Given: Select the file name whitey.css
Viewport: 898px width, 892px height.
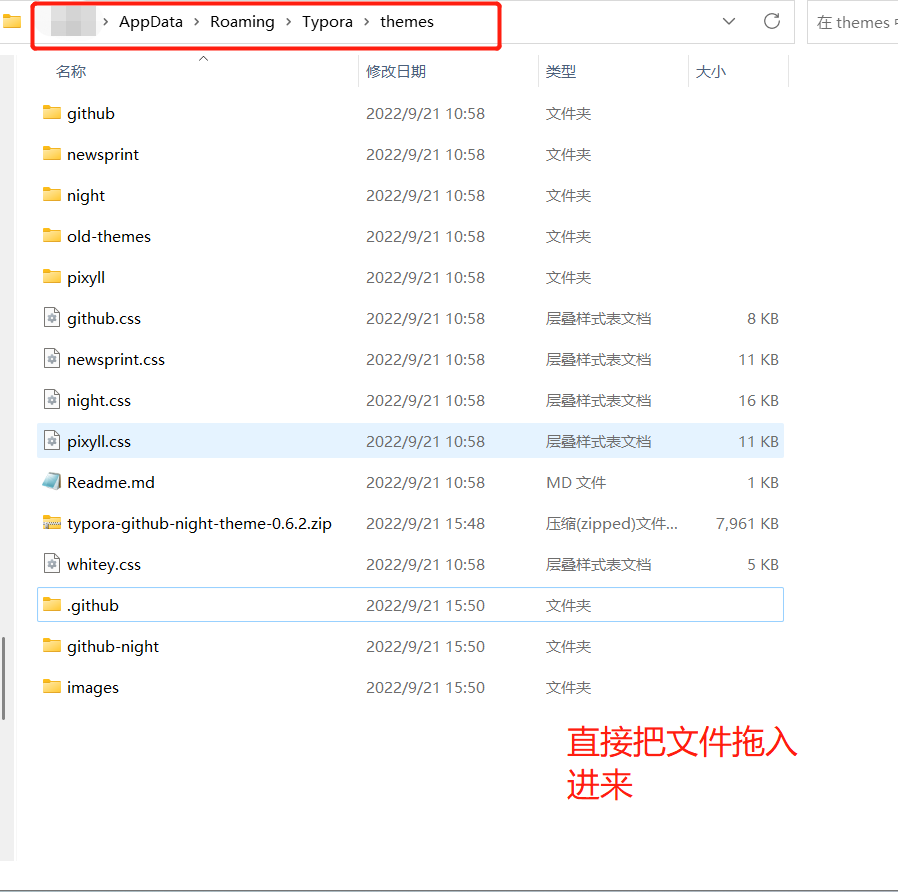Looking at the screenshot, I should coord(104,565).
